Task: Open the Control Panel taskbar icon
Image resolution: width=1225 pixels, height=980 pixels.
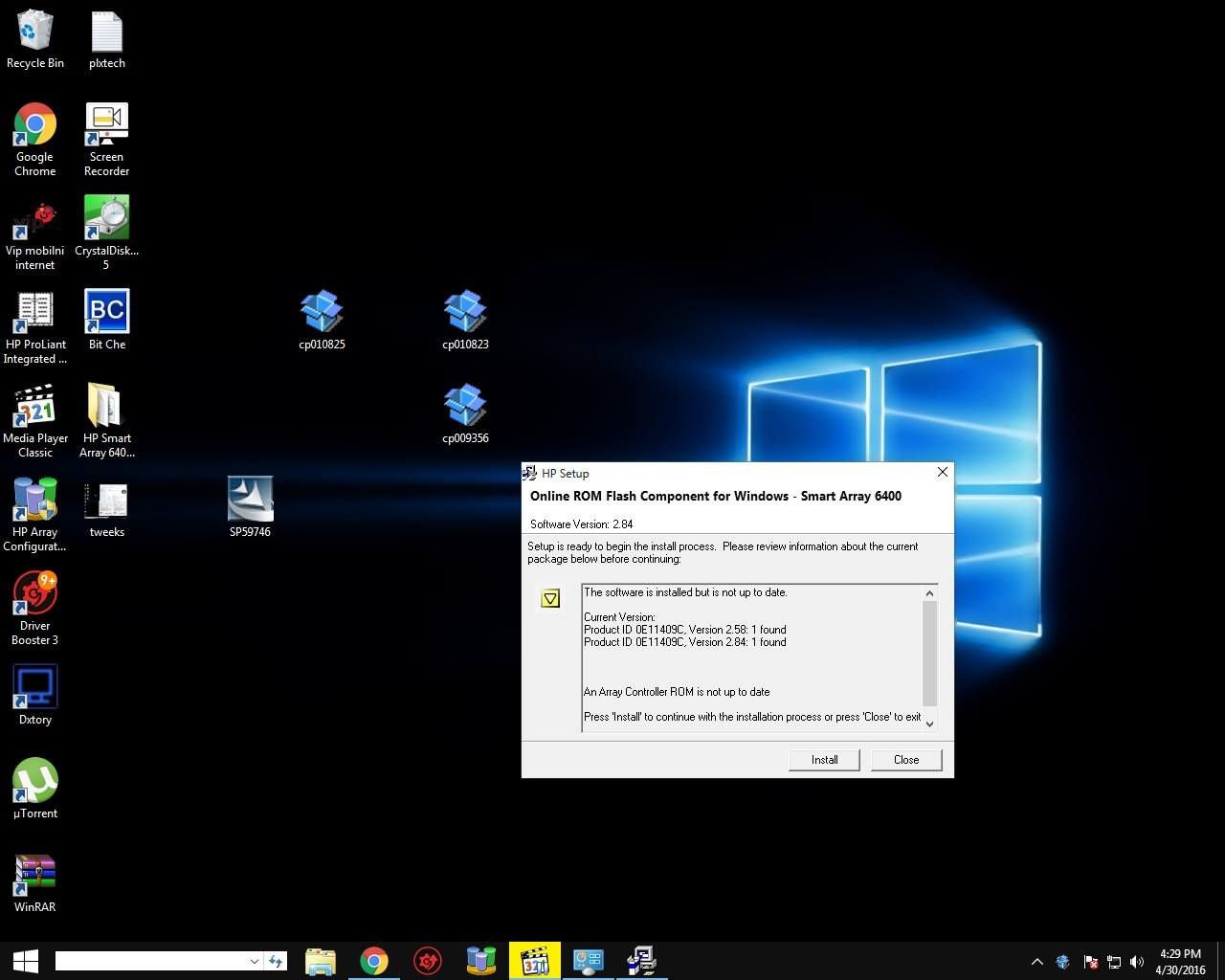Action: point(589,961)
